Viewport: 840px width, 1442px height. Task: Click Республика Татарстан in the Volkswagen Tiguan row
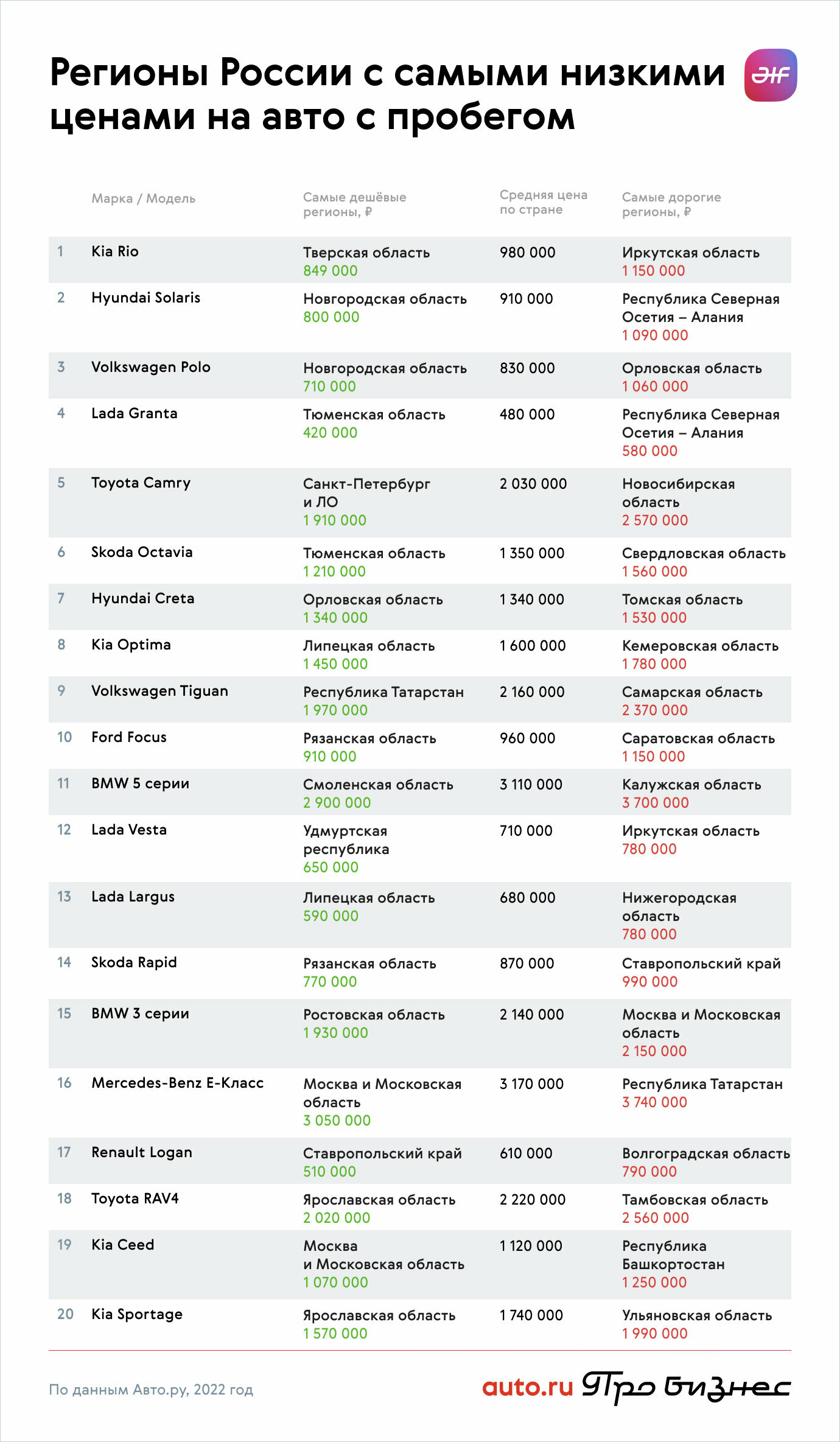[383, 692]
